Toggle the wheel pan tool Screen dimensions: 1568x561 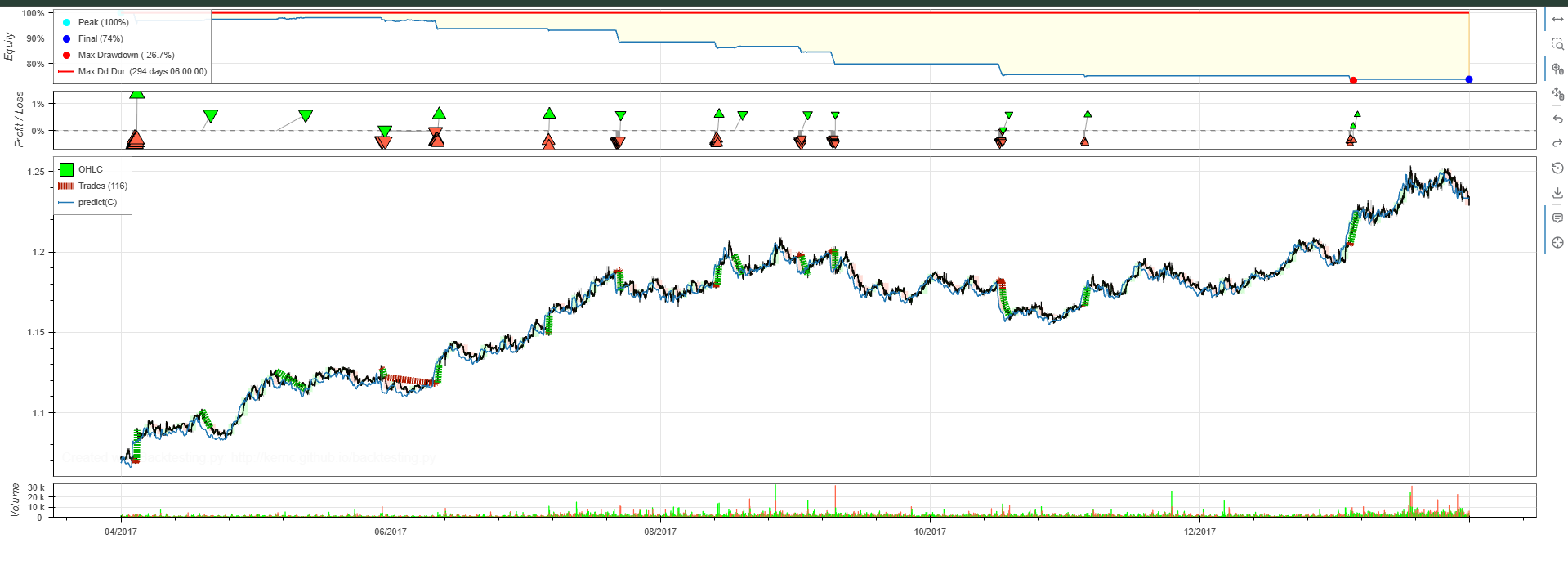(x=1557, y=94)
